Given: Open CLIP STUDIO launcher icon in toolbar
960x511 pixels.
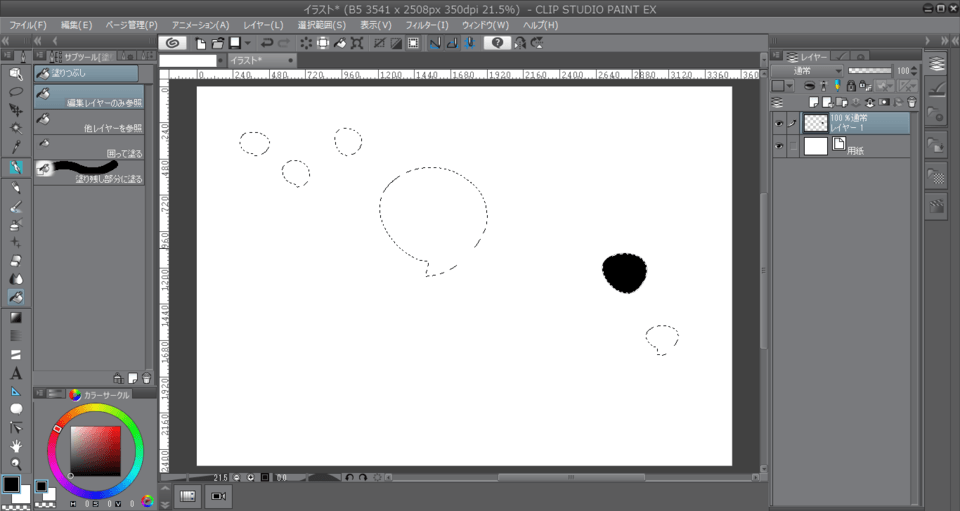Looking at the screenshot, I should pos(173,43).
